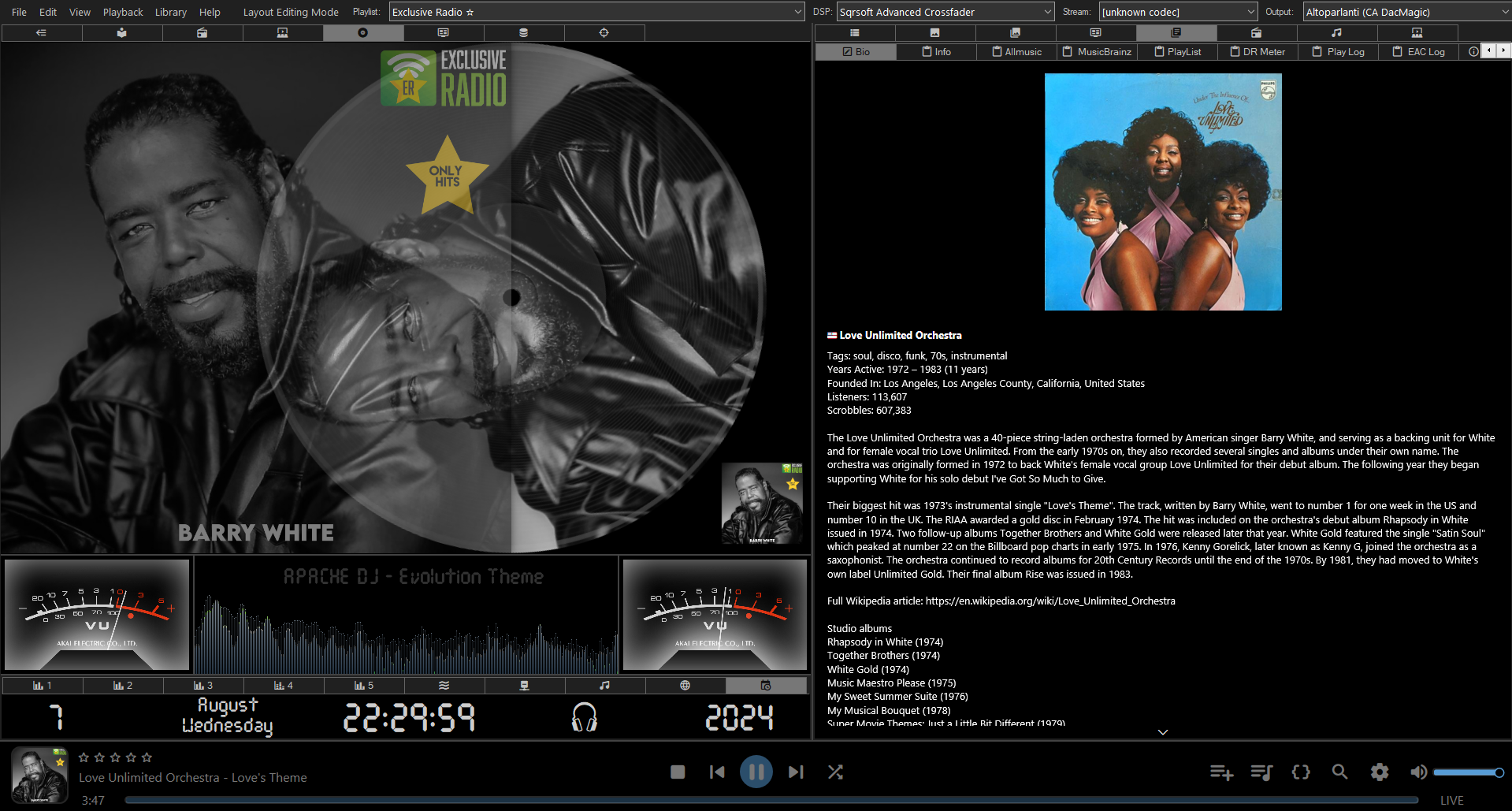Switch to the Bio tab

pyautogui.click(x=856, y=52)
